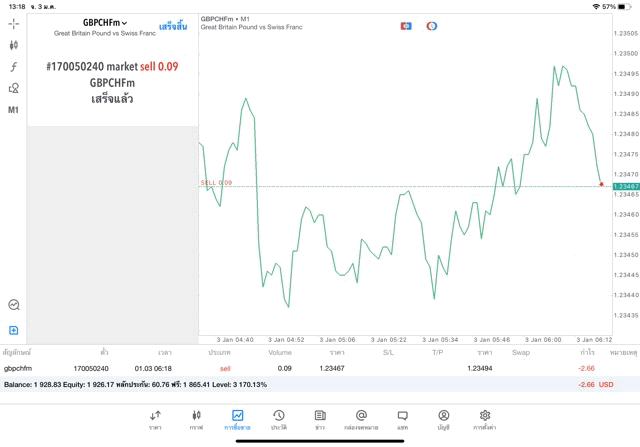Click the chart clock icon in left sidebar

(x=14, y=305)
